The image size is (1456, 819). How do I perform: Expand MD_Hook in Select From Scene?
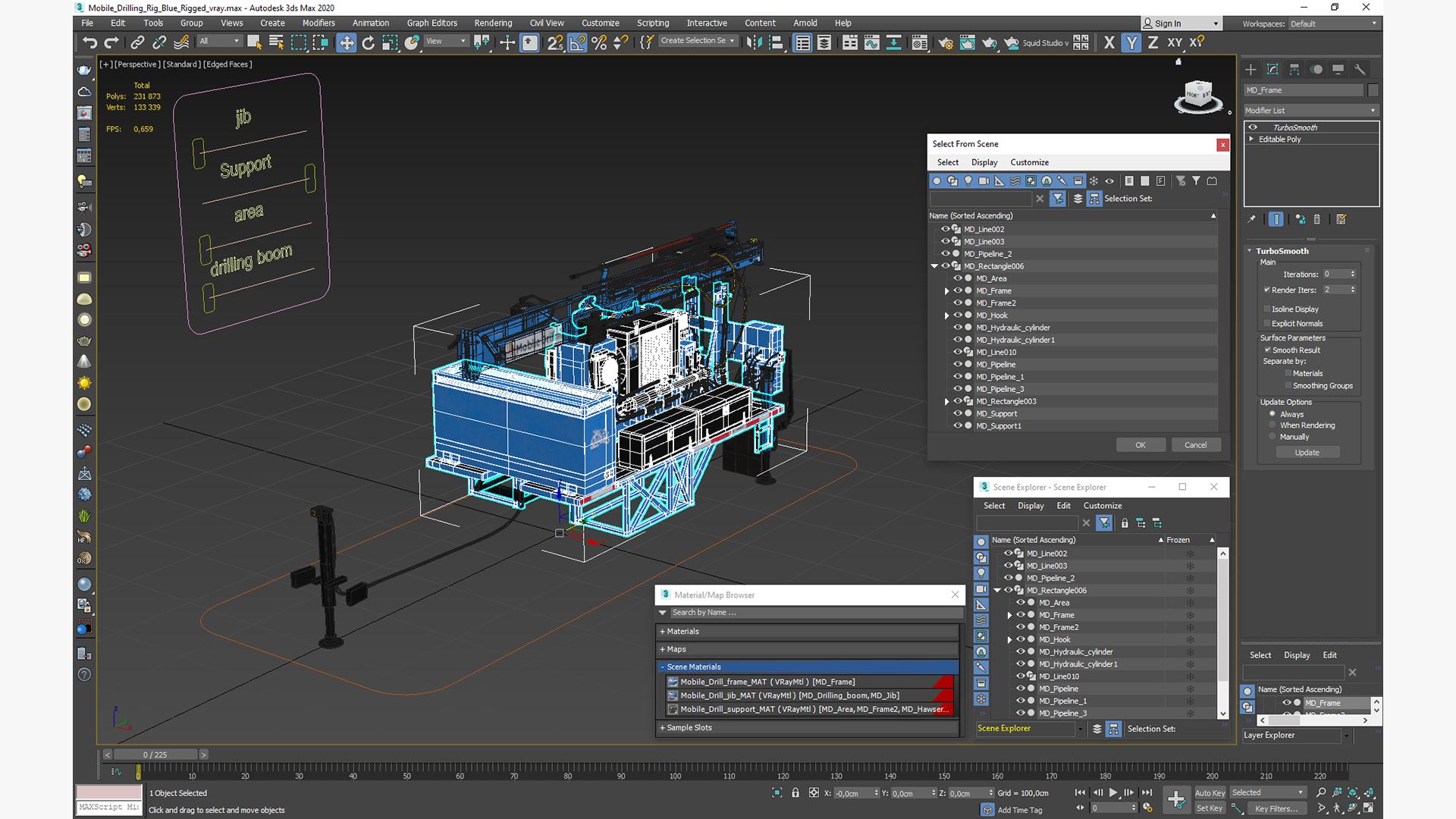(x=946, y=315)
